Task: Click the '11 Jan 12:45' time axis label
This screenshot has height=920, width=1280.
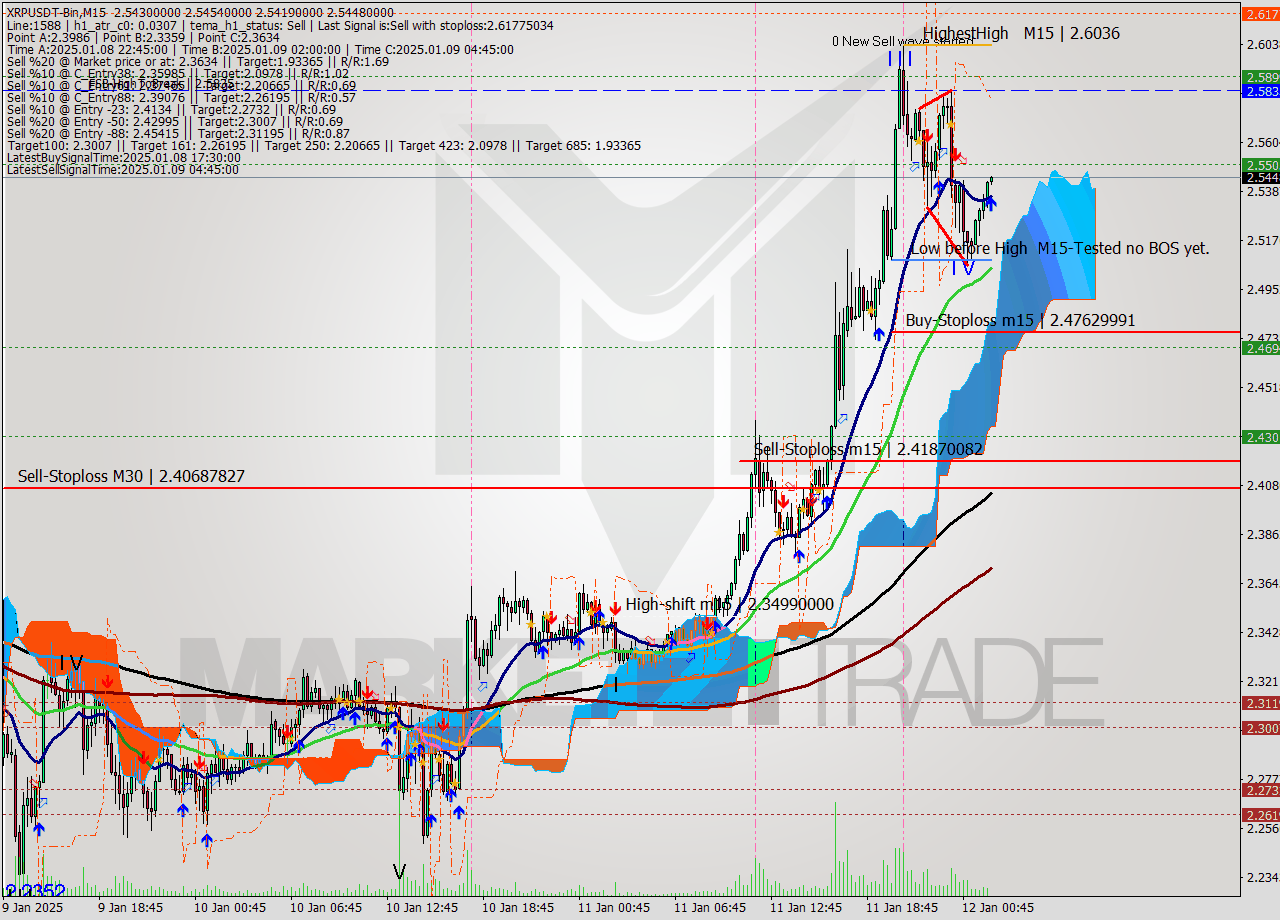Action: coord(806,908)
